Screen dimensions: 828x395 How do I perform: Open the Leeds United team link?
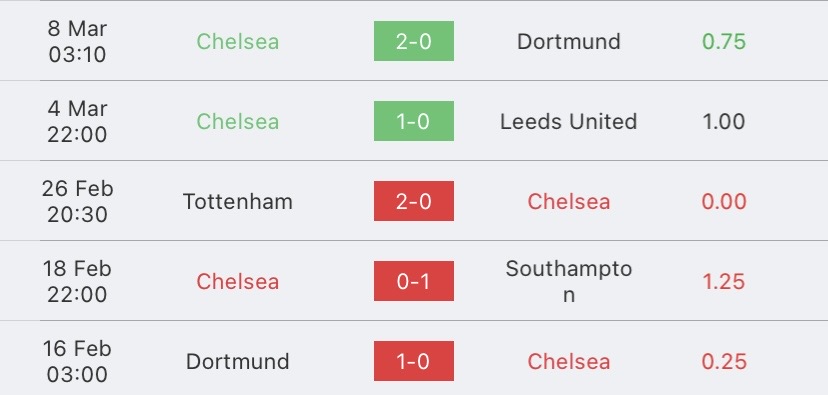pos(569,121)
